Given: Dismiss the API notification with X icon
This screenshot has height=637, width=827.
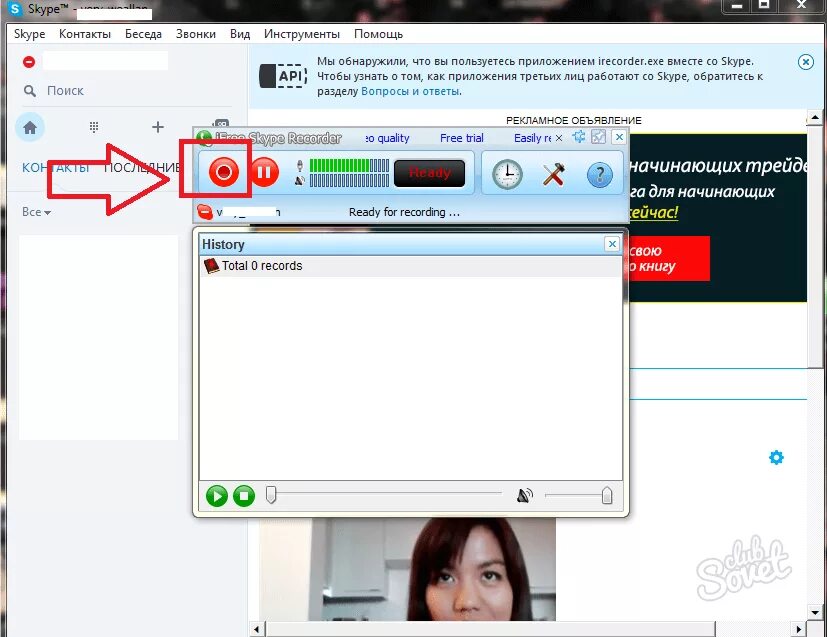Looking at the screenshot, I should [805, 62].
